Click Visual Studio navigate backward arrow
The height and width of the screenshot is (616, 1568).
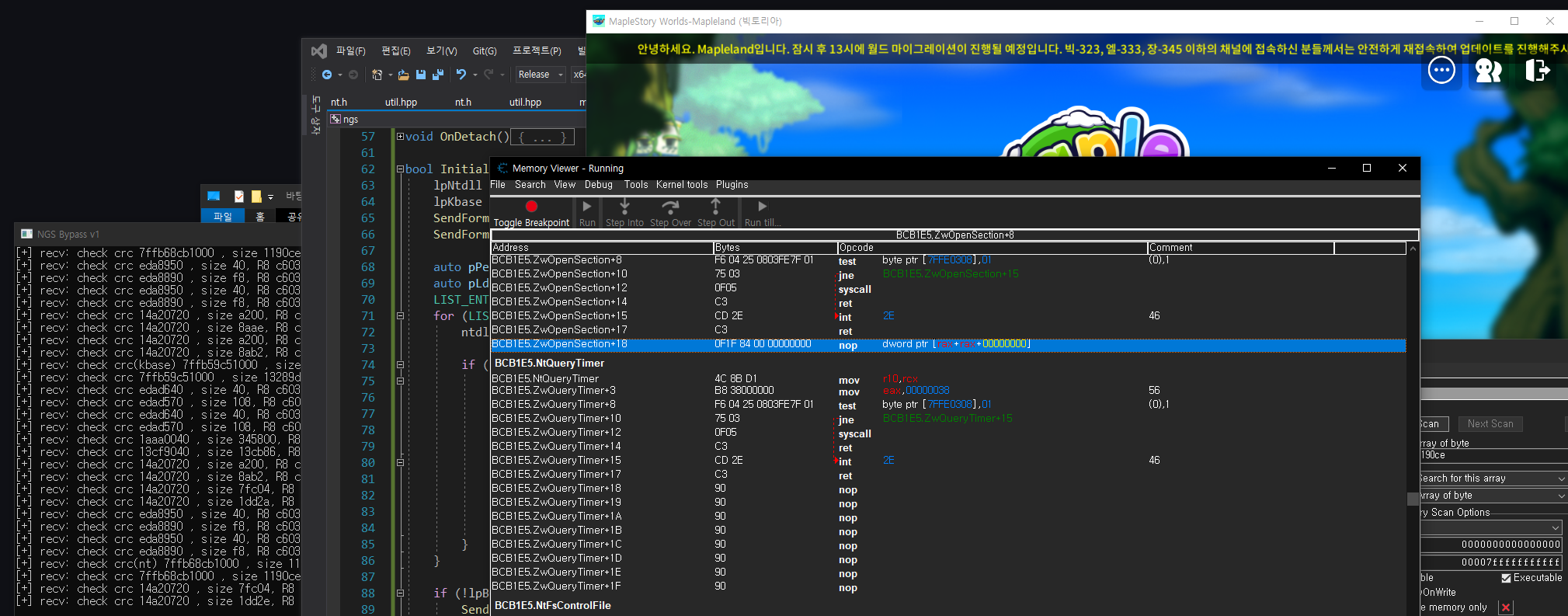coord(327,75)
